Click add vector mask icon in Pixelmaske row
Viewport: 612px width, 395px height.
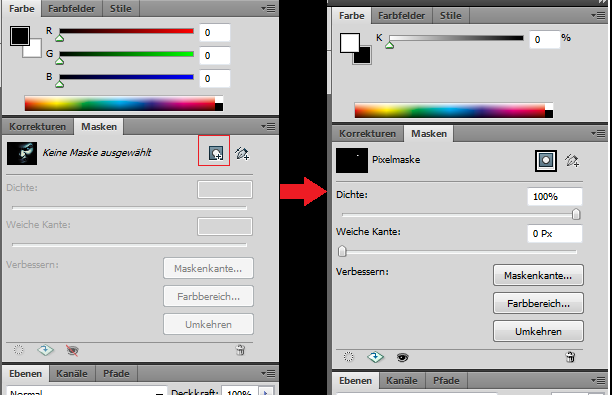point(572,160)
